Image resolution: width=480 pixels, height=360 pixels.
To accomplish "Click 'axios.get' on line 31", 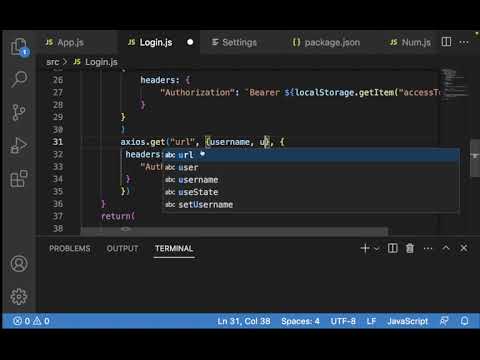I will (x=143, y=142).
